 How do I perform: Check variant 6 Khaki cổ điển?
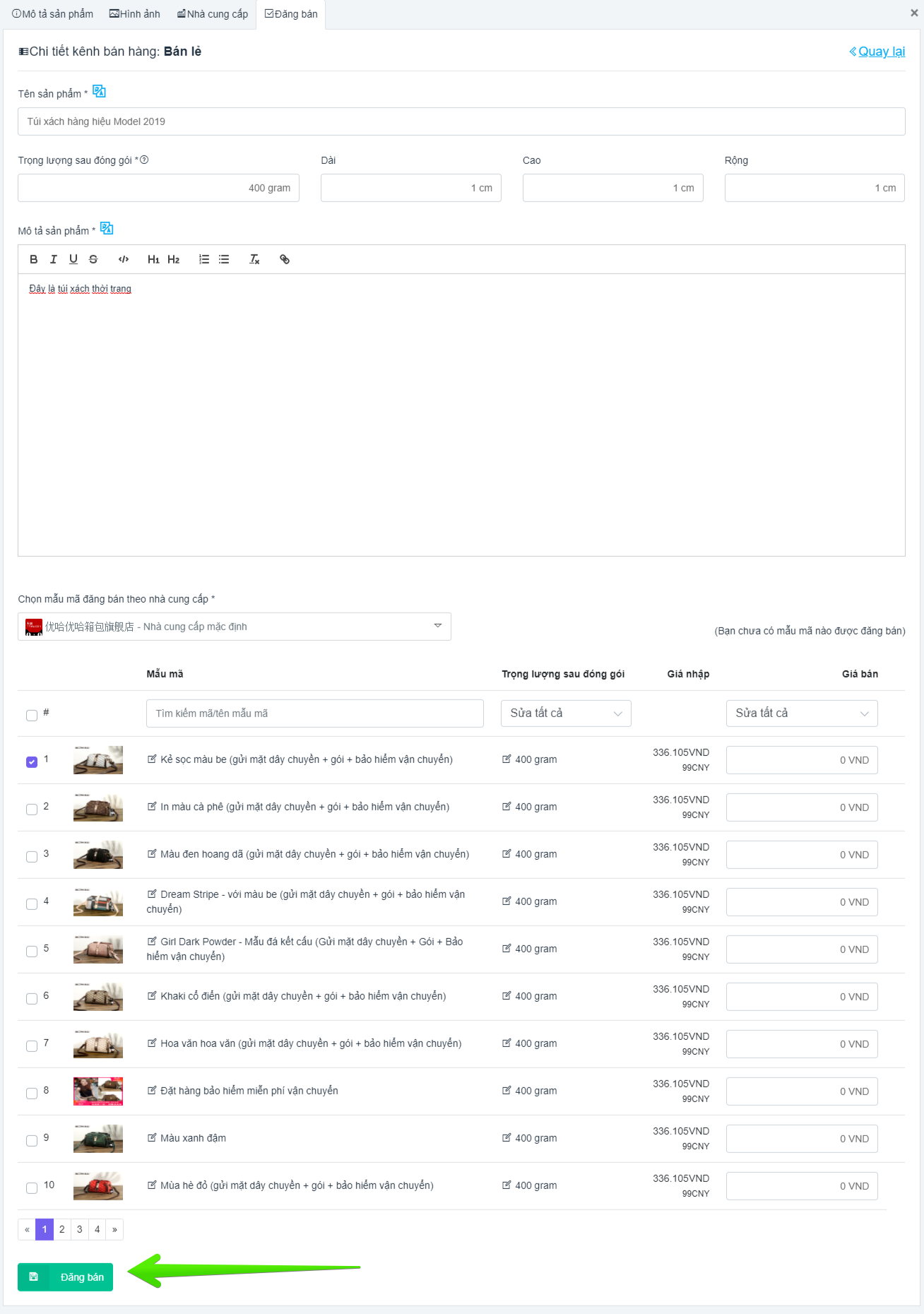(32, 998)
